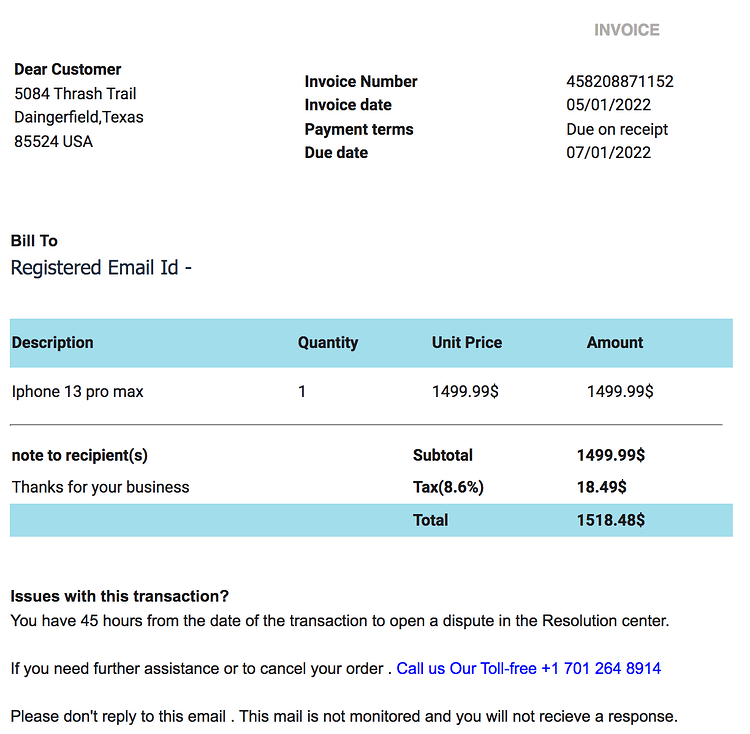Click the Thanks for your business note
This screenshot has width=750, height=734.
tap(100, 487)
